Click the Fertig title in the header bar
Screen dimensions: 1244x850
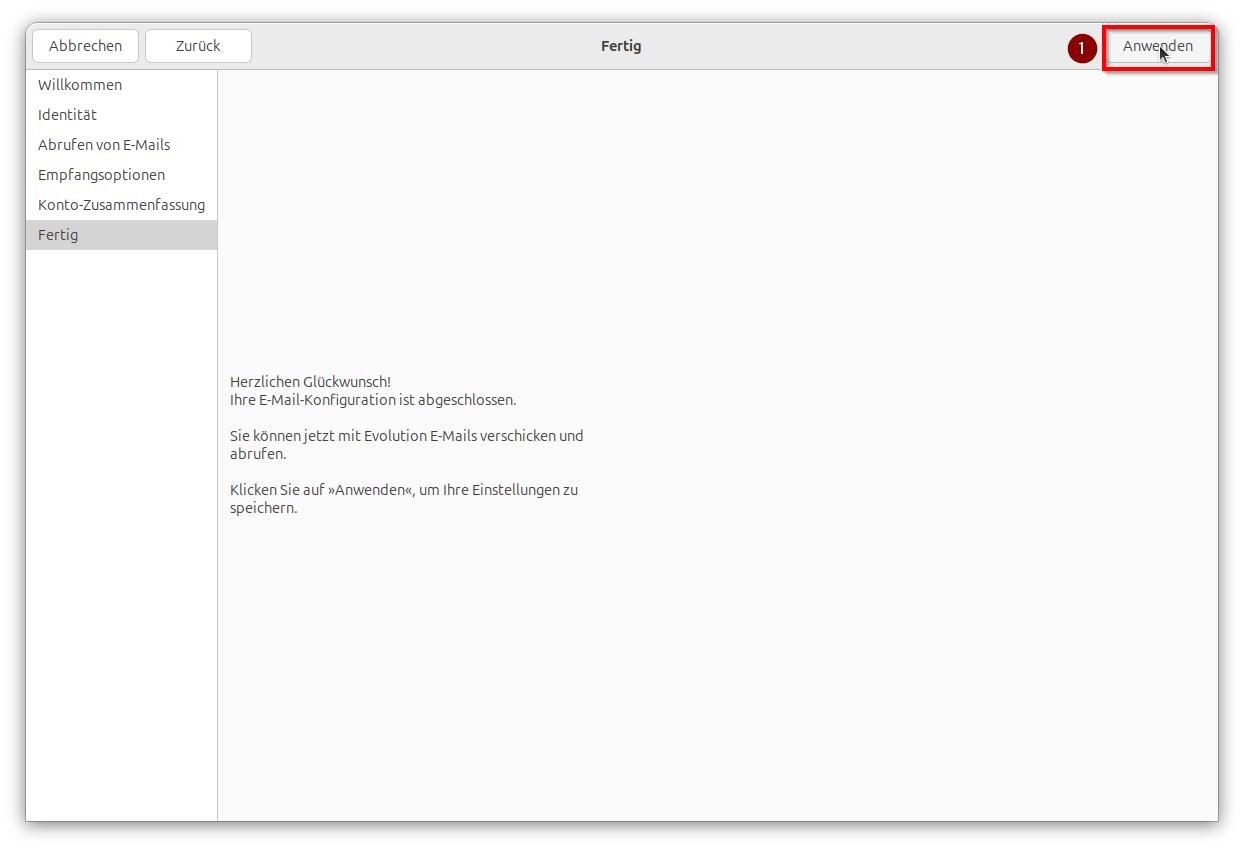620,45
